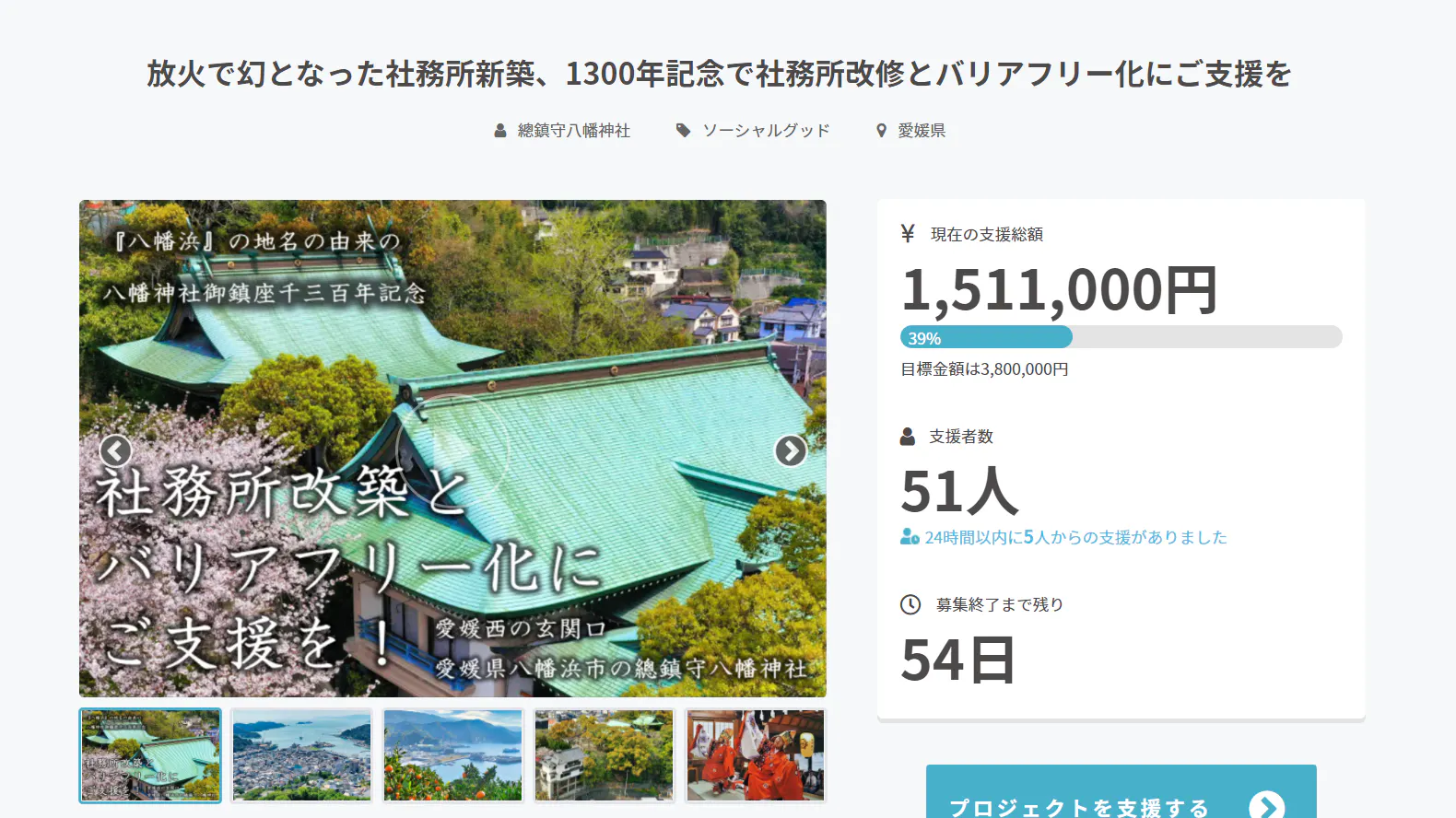Select the mandarin orange bay view thumbnail

point(452,755)
